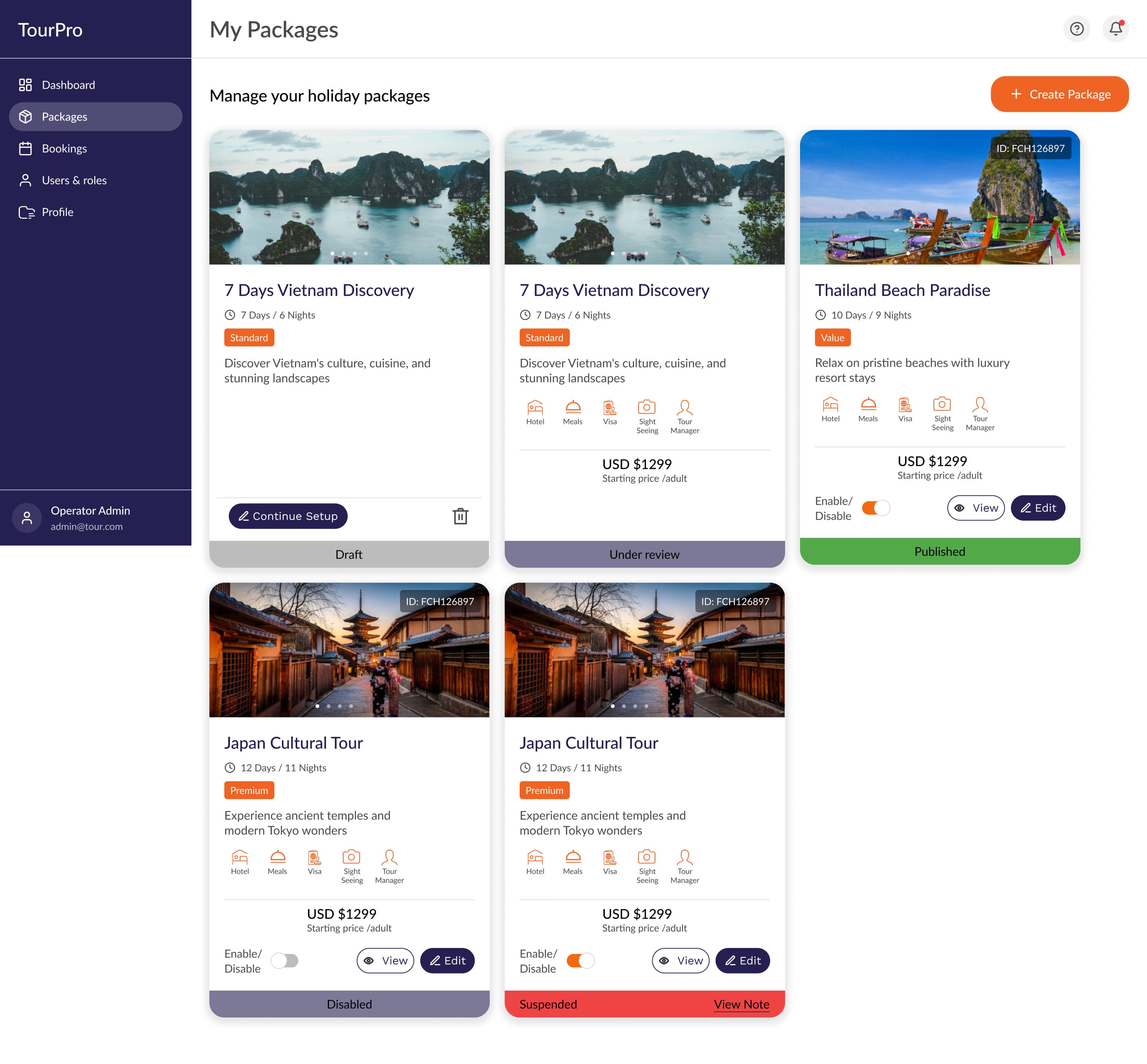This screenshot has width=1147, height=1064.
Task: Click the Under review status bar
Action: 644,554
